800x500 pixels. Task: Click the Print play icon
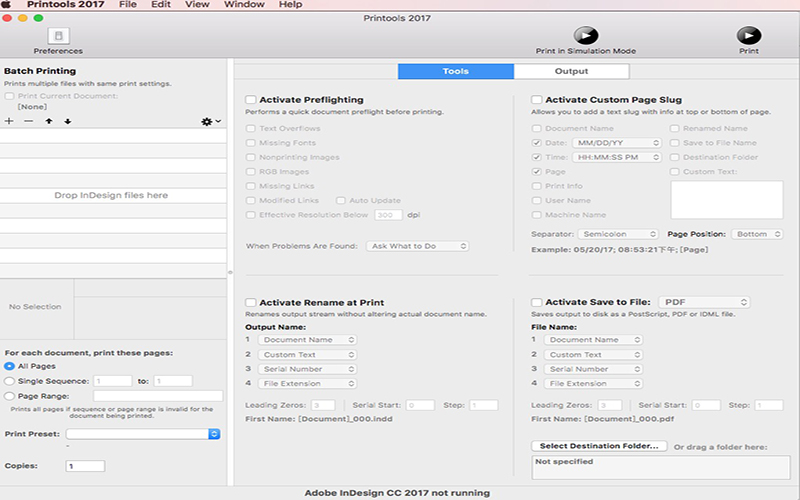coord(748,36)
